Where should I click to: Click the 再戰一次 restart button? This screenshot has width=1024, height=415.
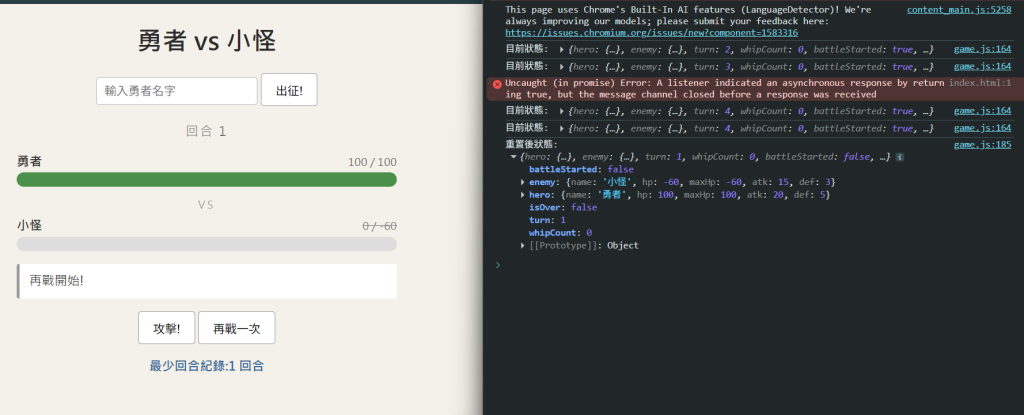tap(236, 328)
